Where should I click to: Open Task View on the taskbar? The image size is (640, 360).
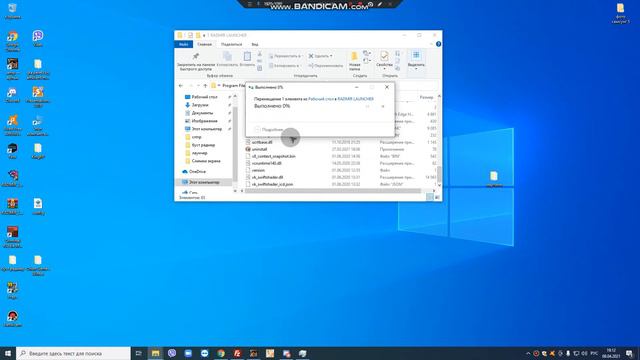139,353
